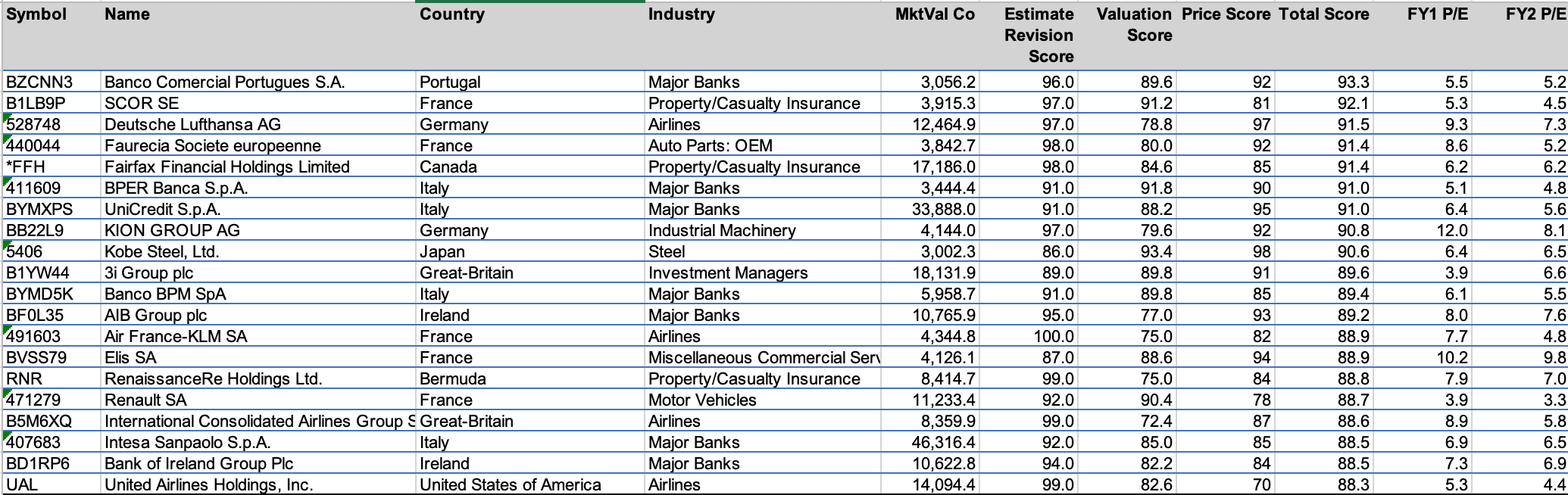Click the Steel industry cell
Screen dimensions: 1568x495
pos(762,251)
